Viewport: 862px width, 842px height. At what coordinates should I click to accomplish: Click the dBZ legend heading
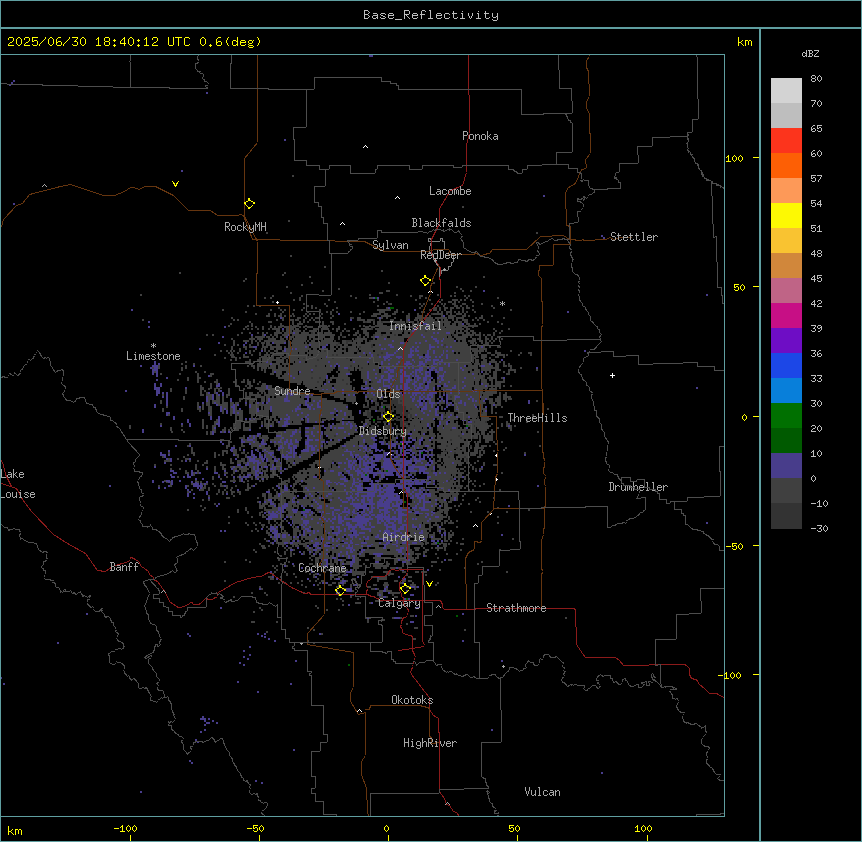click(x=810, y=53)
